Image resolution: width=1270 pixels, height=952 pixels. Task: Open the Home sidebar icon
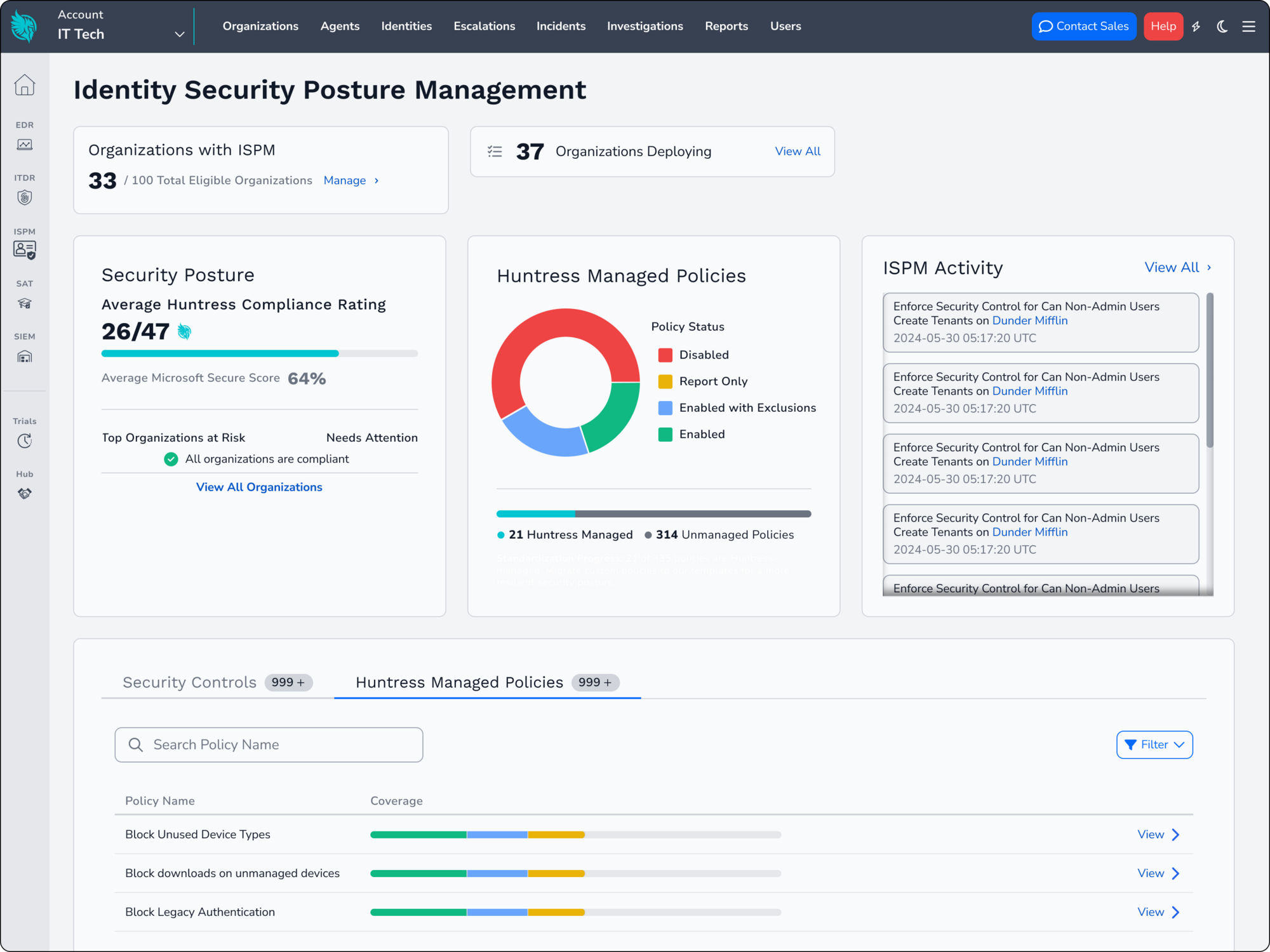pyautogui.click(x=25, y=85)
